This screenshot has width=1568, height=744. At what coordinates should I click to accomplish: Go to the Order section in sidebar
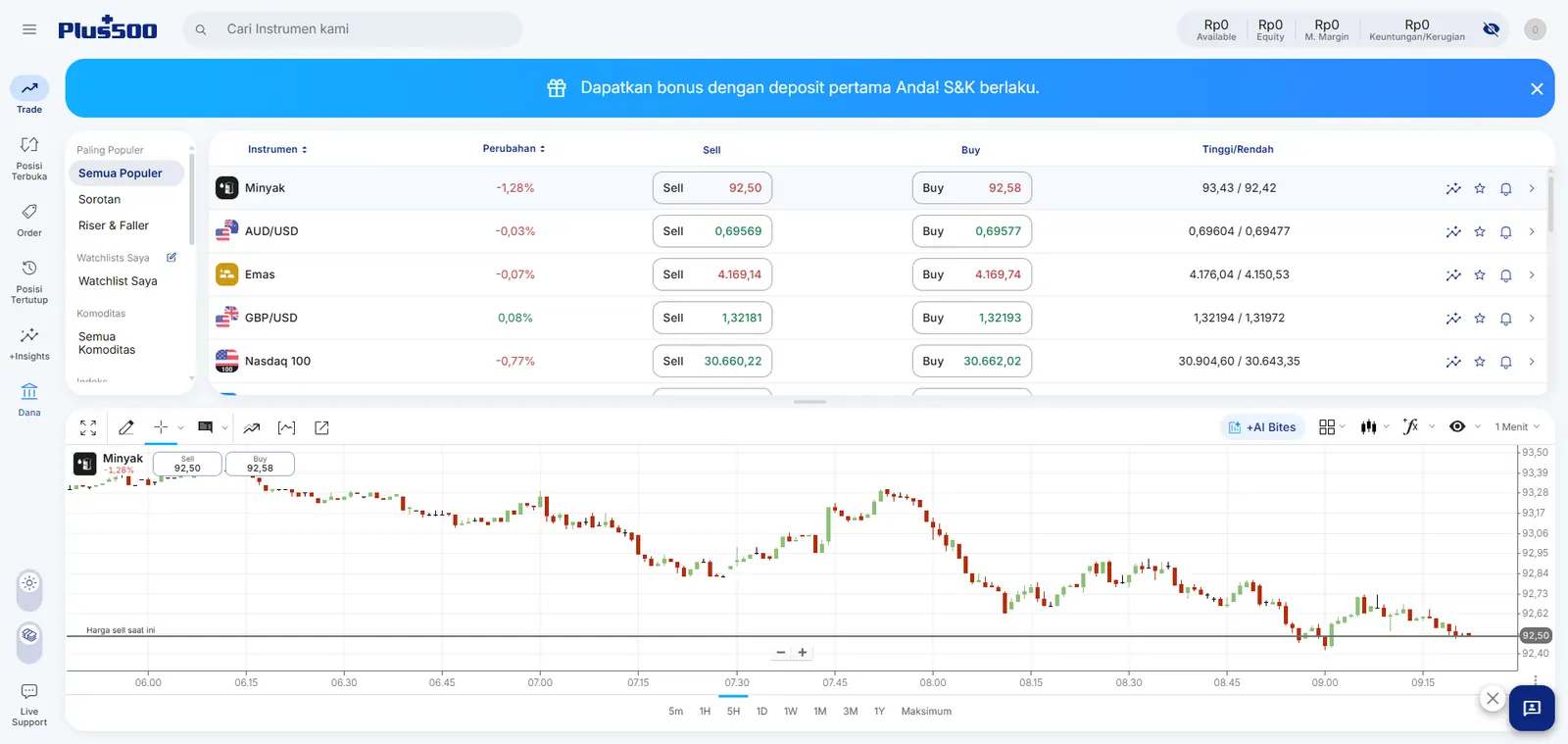pos(29,220)
